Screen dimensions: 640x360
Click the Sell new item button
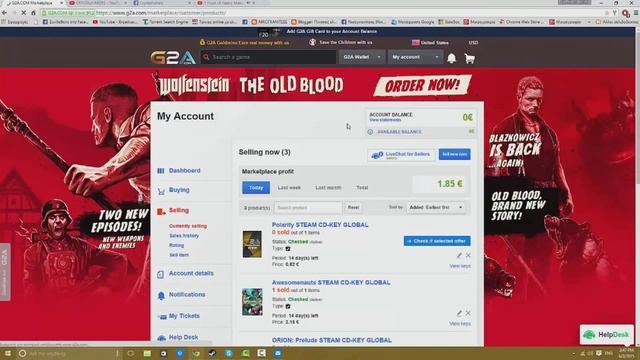click(x=454, y=154)
